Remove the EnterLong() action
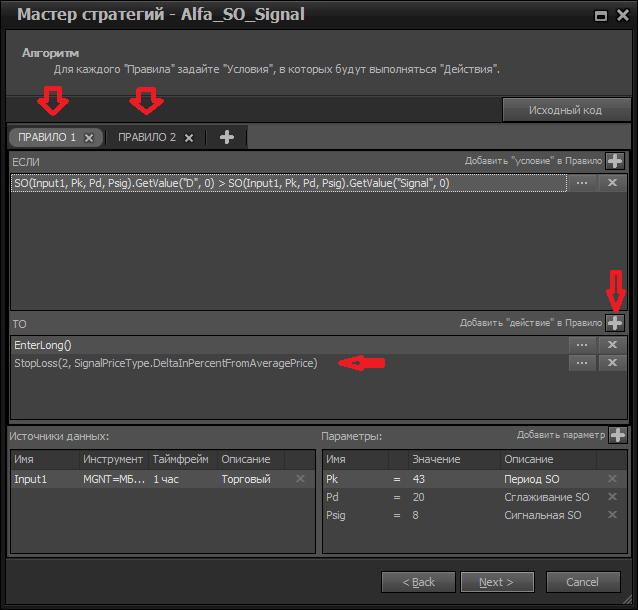The width and height of the screenshot is (638, 610). (x=613, y=344)
